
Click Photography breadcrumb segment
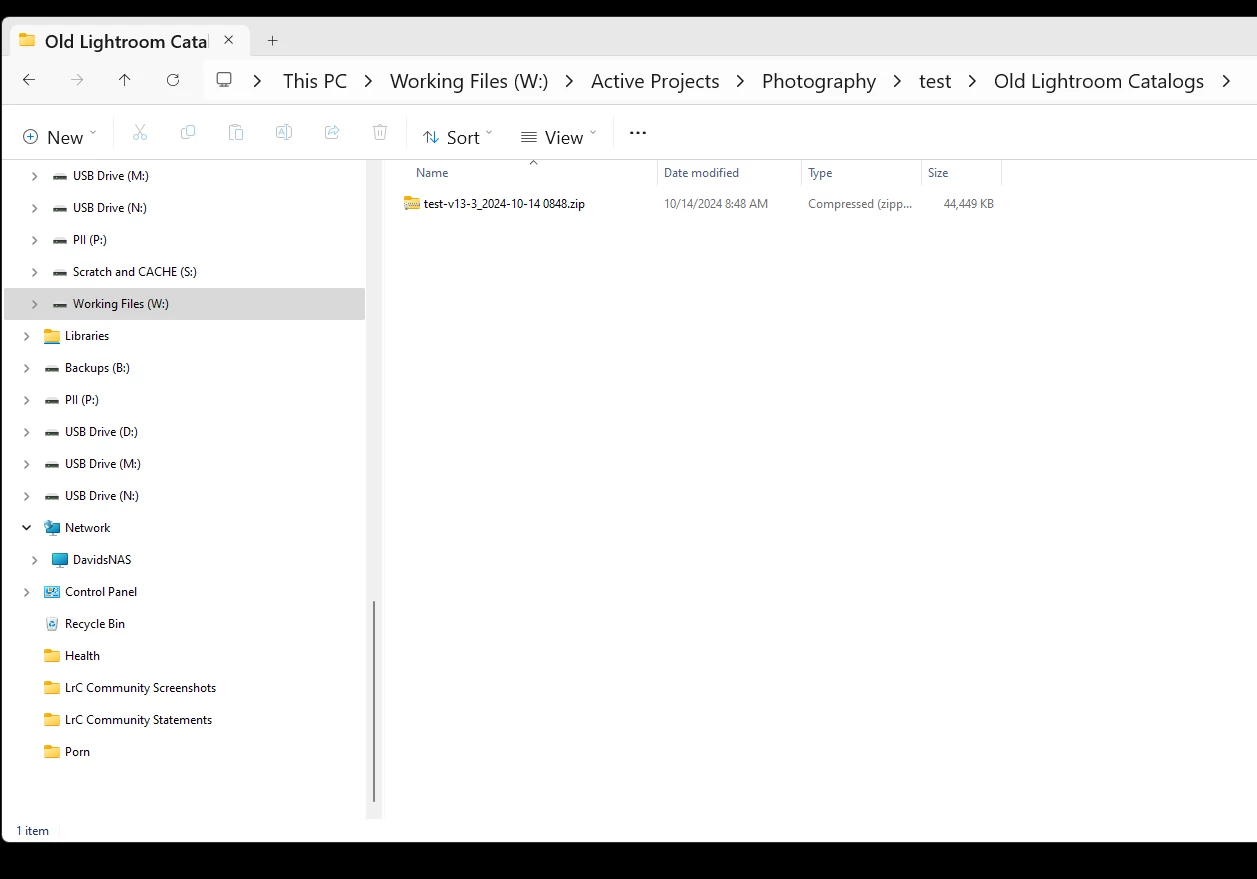tap(819, 81)
